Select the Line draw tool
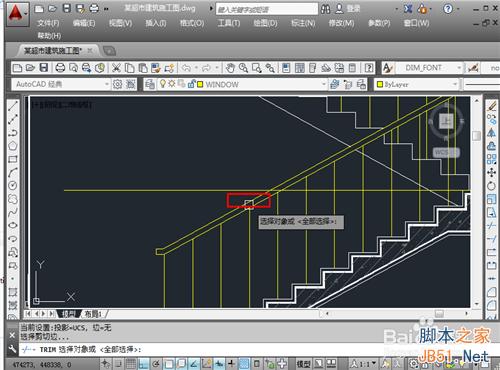 13,106
